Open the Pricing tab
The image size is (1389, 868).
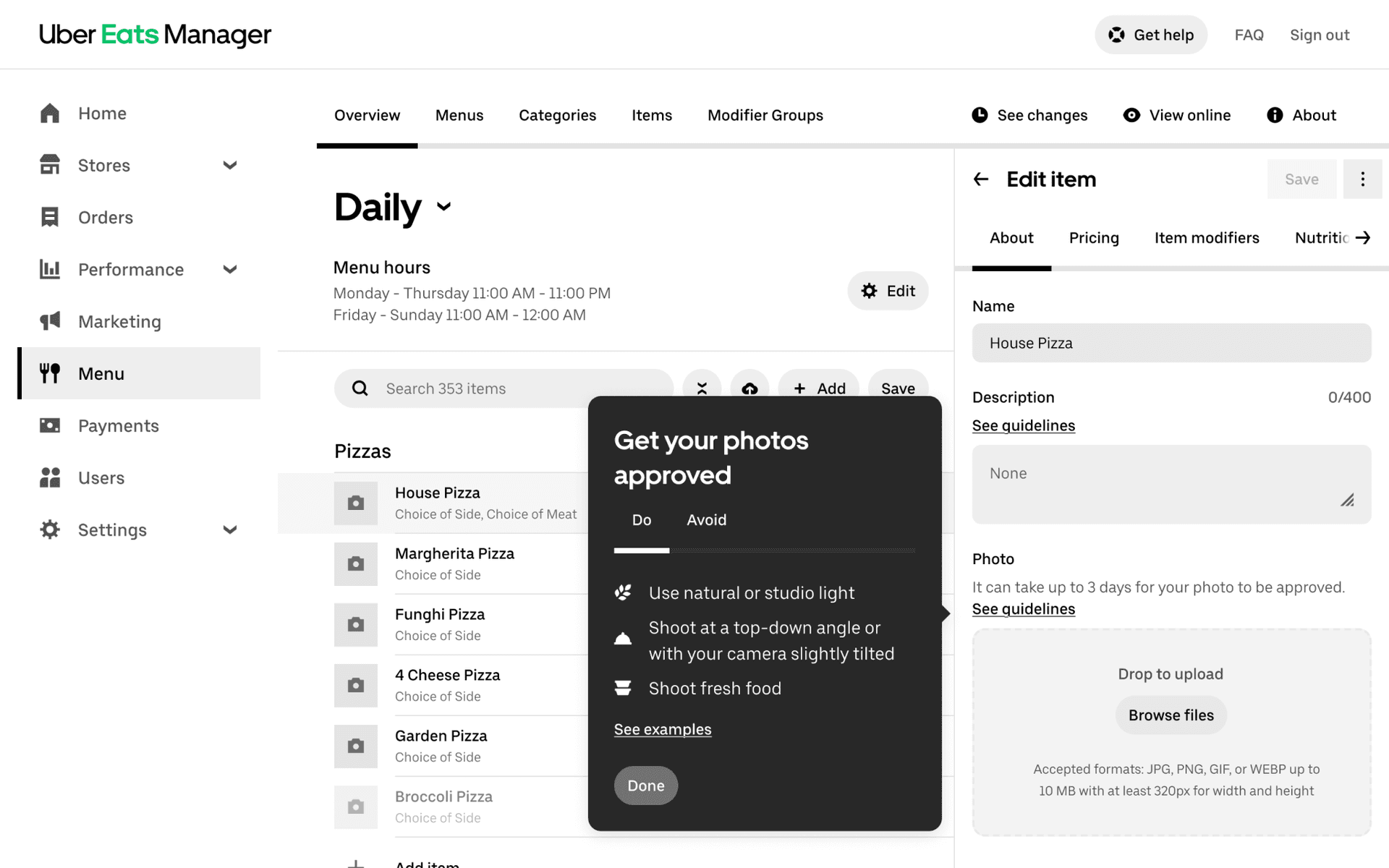[1093, 238]
